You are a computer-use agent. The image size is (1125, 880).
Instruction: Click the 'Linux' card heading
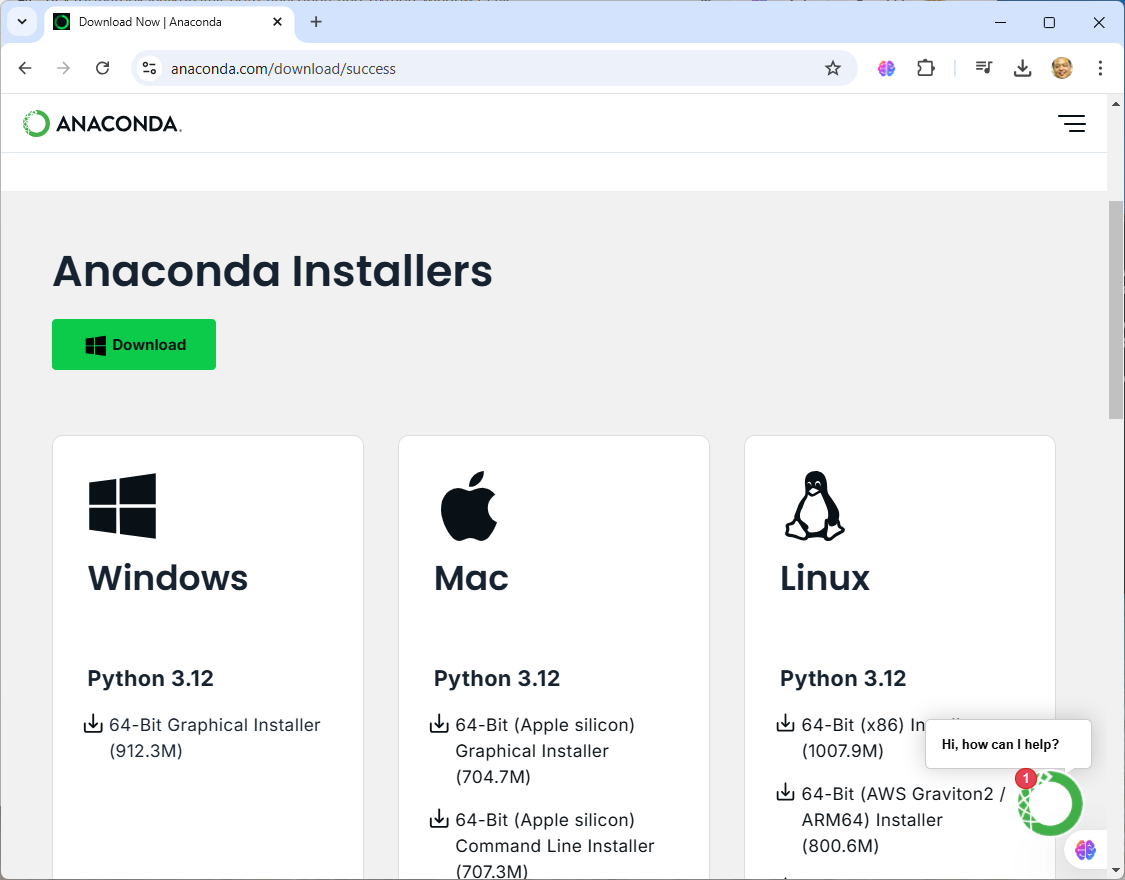click(825, 578)
